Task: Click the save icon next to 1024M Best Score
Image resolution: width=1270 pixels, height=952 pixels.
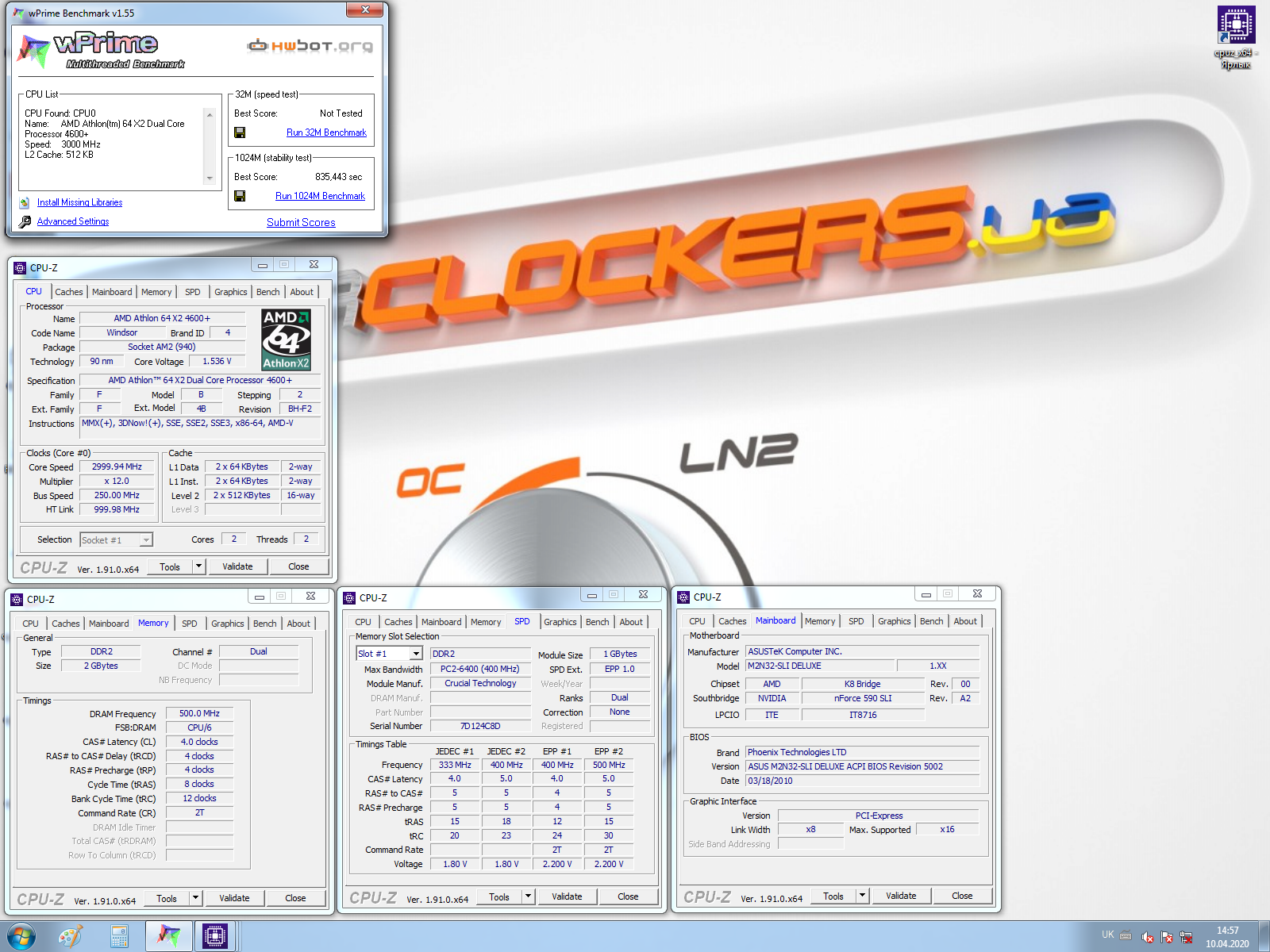Action: click(240, 196)
